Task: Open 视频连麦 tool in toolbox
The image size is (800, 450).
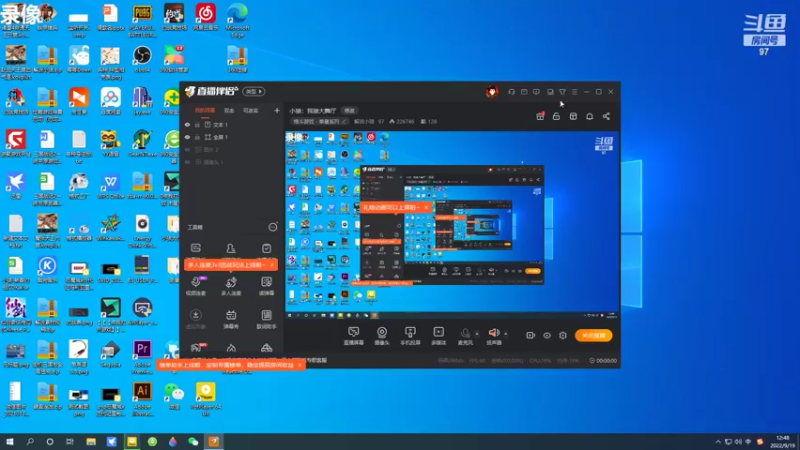Action: tap(196, 286)
